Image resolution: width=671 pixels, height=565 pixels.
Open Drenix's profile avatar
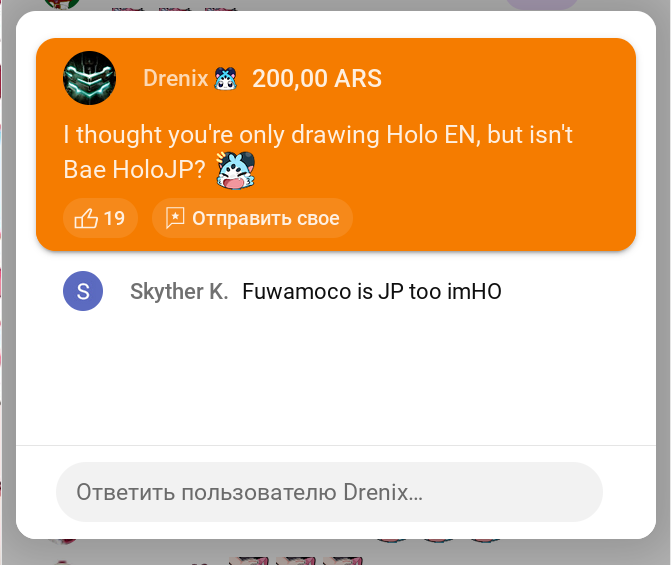[x=89, y=78]
